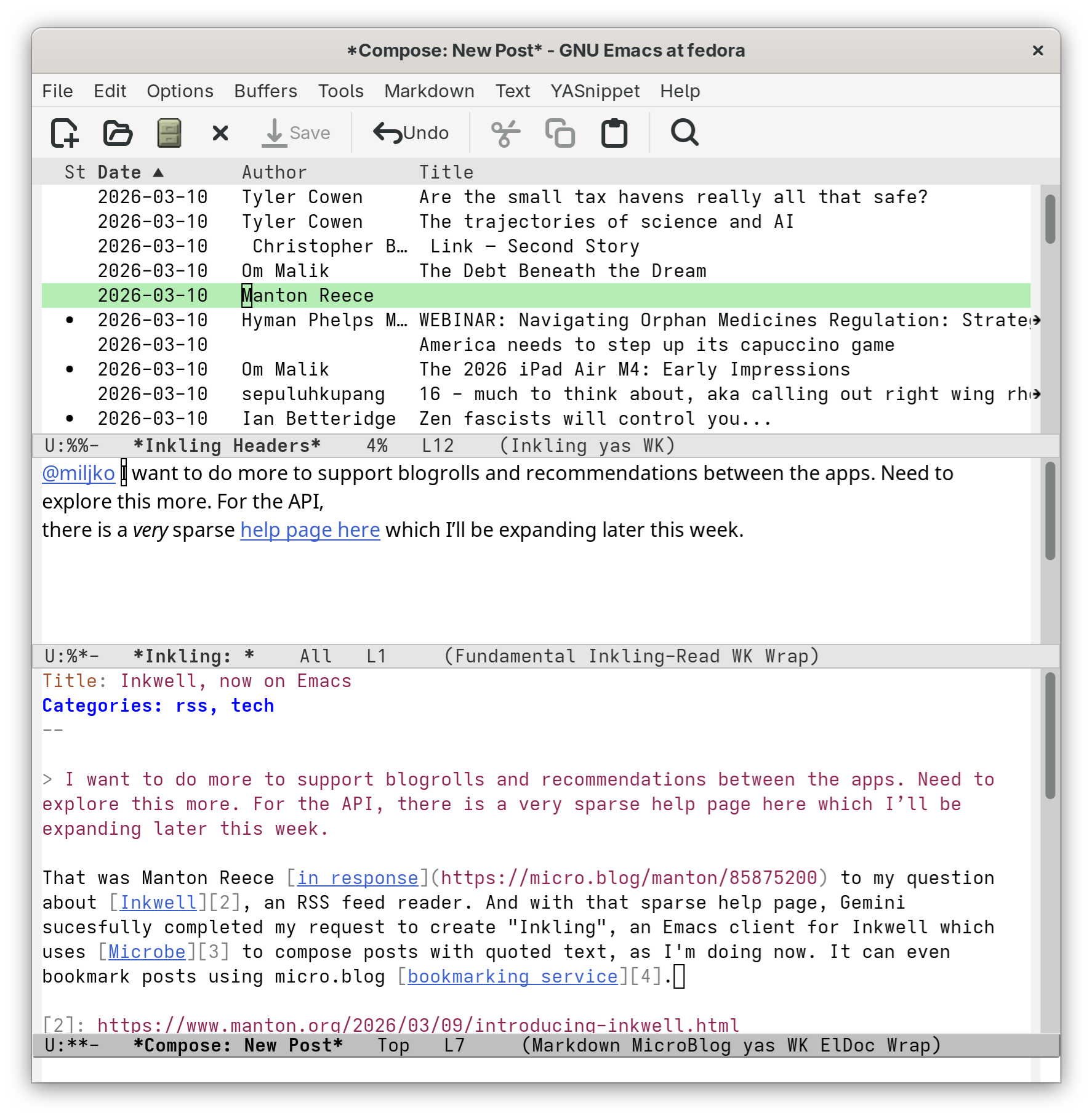This screenshot has height=1118, width=1092.
Task: Save the buffer using the Save icon
Action: click(295, 132)
